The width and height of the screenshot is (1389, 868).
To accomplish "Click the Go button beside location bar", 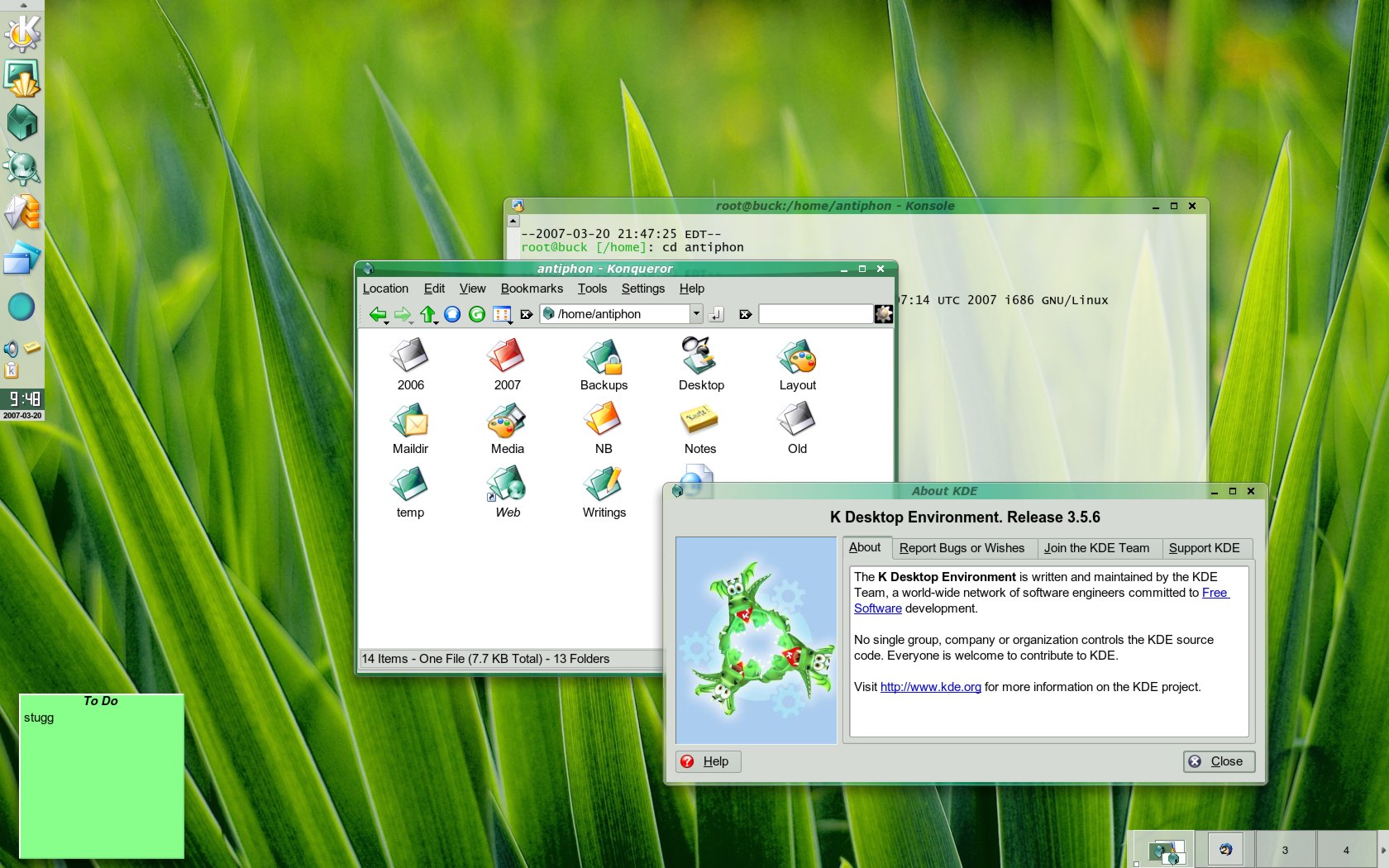I will click(717, 314).
